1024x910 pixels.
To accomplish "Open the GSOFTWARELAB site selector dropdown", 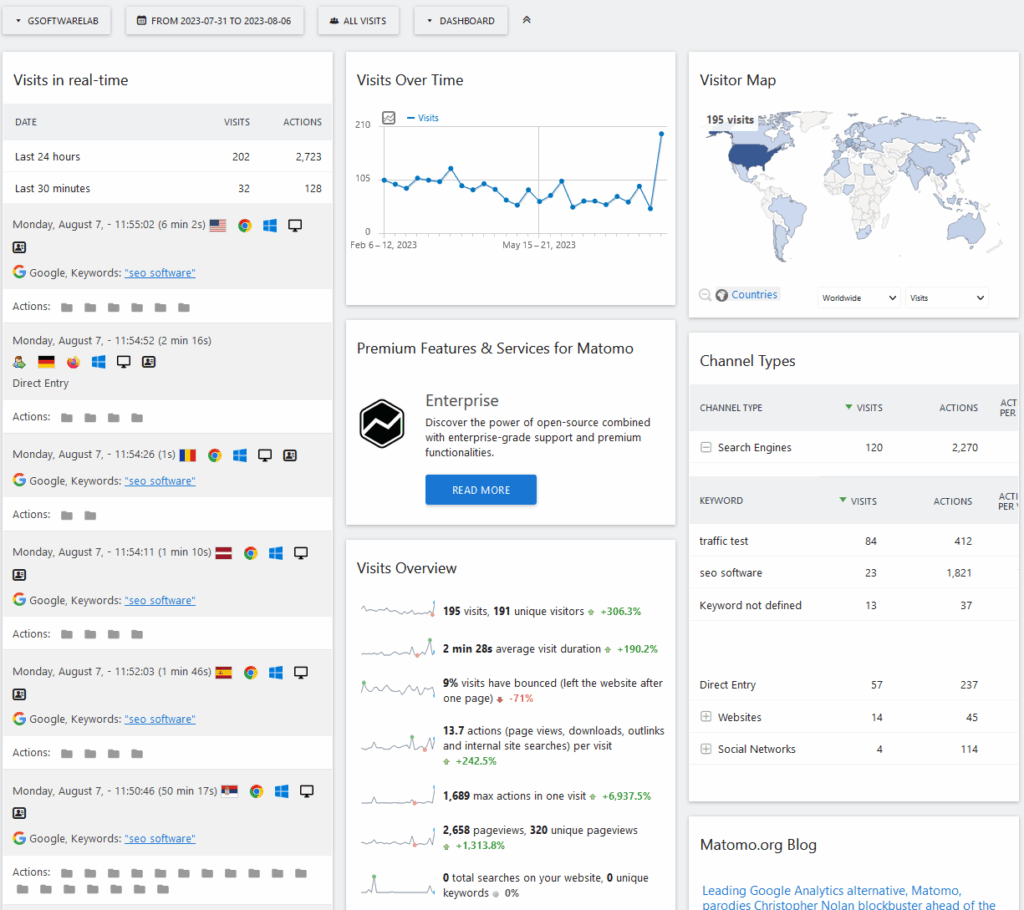I will (56, 20).
